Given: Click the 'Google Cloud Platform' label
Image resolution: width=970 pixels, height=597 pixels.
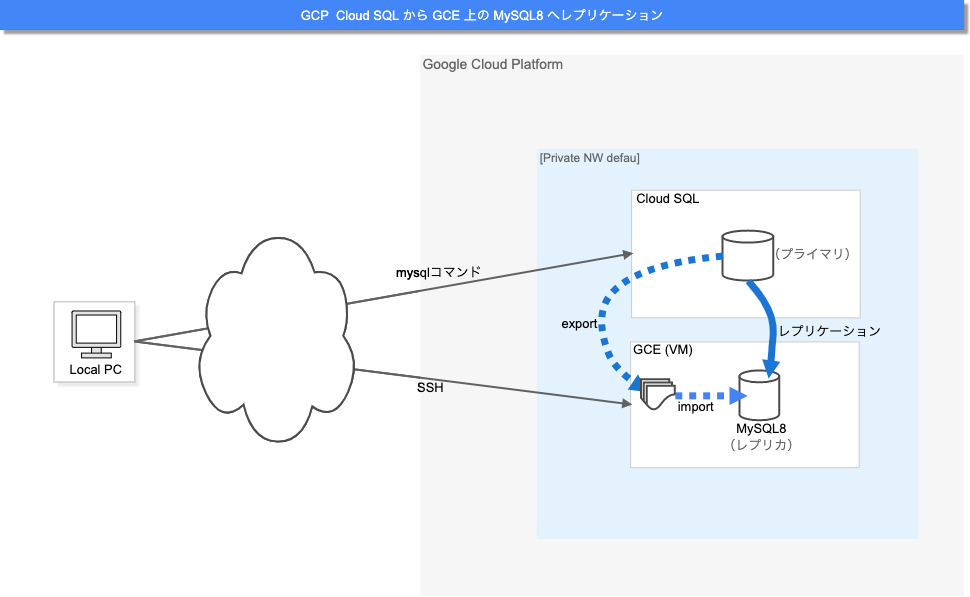Looking at the screenshot, I should (492, 64).
